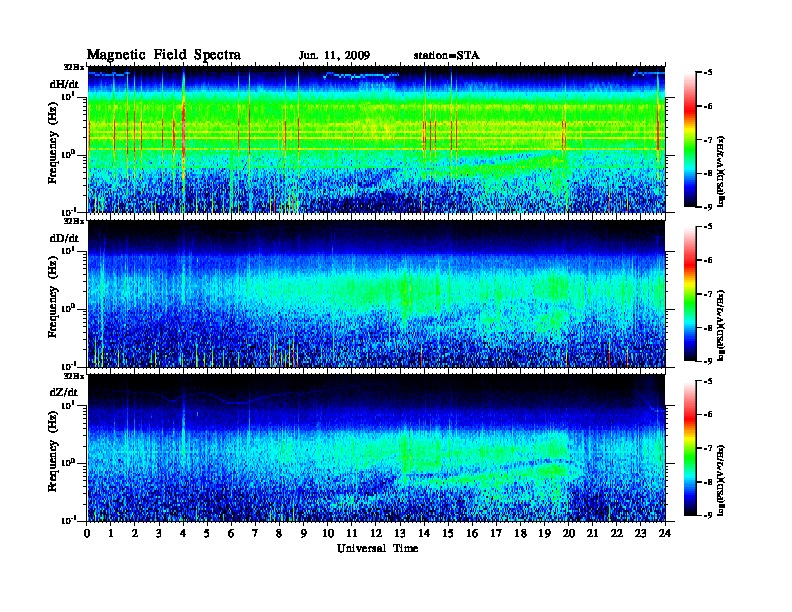Click the "-6" tick on the dD/dt color bar
792x612 pixels.
708,260
